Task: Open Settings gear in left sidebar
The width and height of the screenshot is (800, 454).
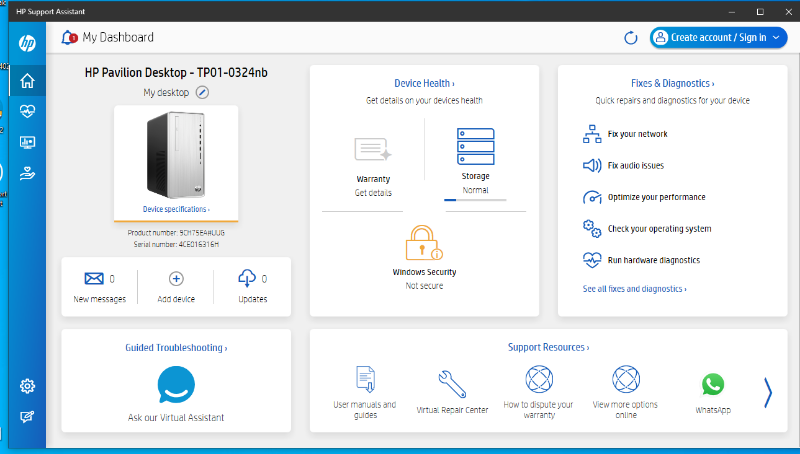Action: coord(28,386)
